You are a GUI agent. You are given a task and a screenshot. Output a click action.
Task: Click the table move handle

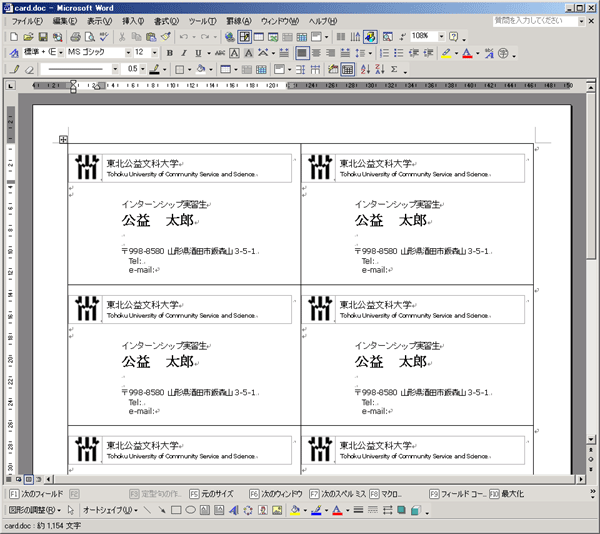(x=63, y=140)
